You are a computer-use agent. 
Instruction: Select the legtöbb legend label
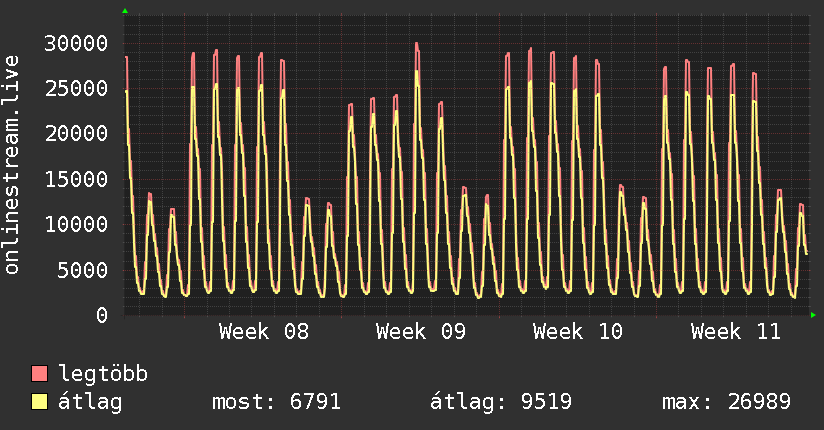(x=104, y=373)
